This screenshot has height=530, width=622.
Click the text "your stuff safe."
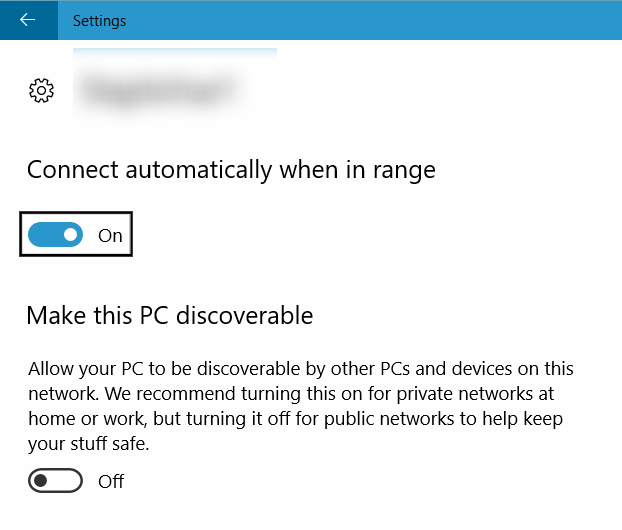(x=88, y=444)
